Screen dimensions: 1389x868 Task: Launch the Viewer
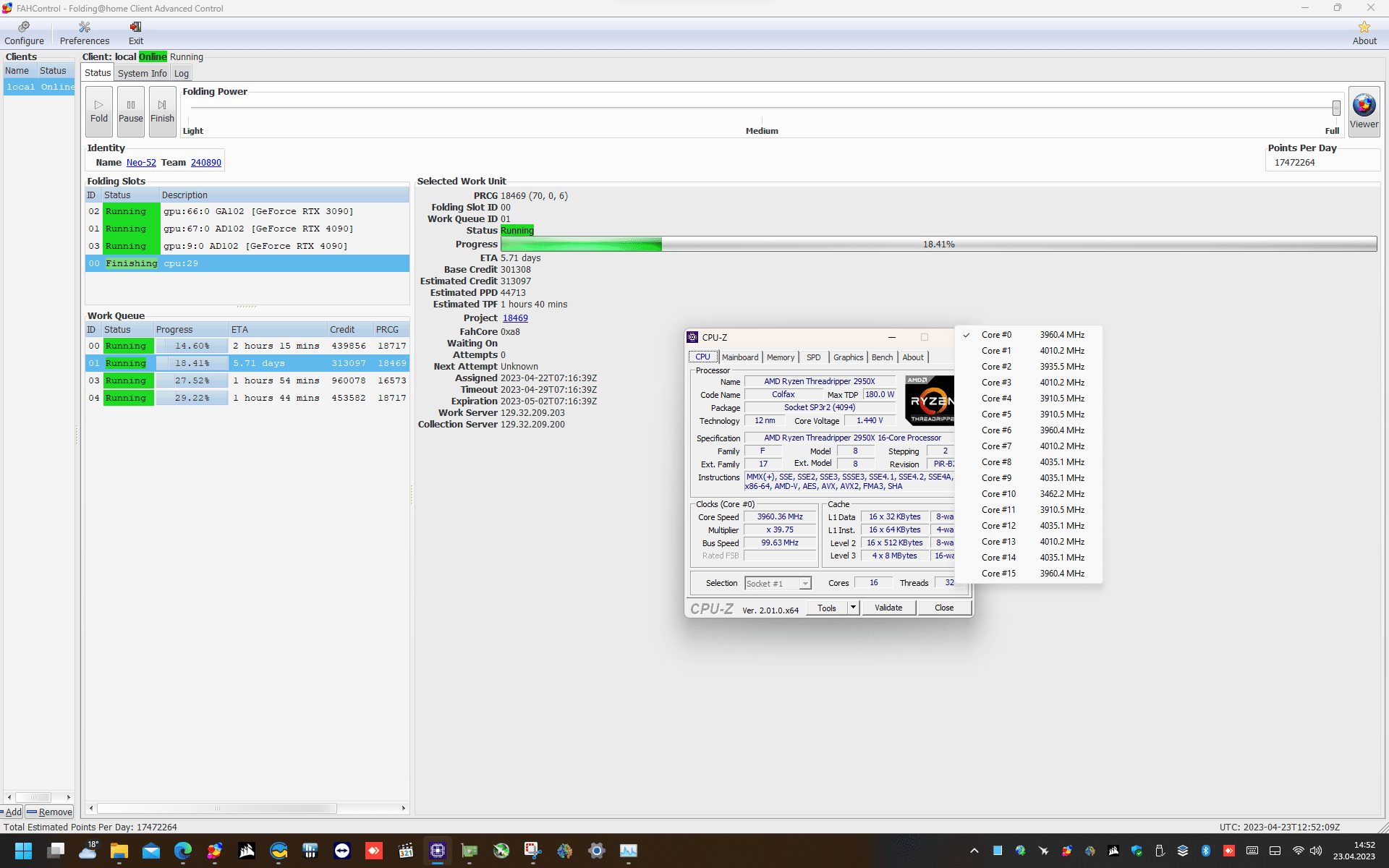tap(1364, 111)
